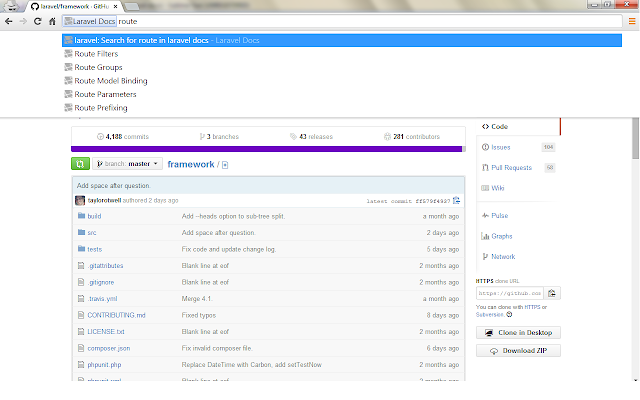Choose the Route Parameters suggestion
640x400 pixels.
[342, 94]
